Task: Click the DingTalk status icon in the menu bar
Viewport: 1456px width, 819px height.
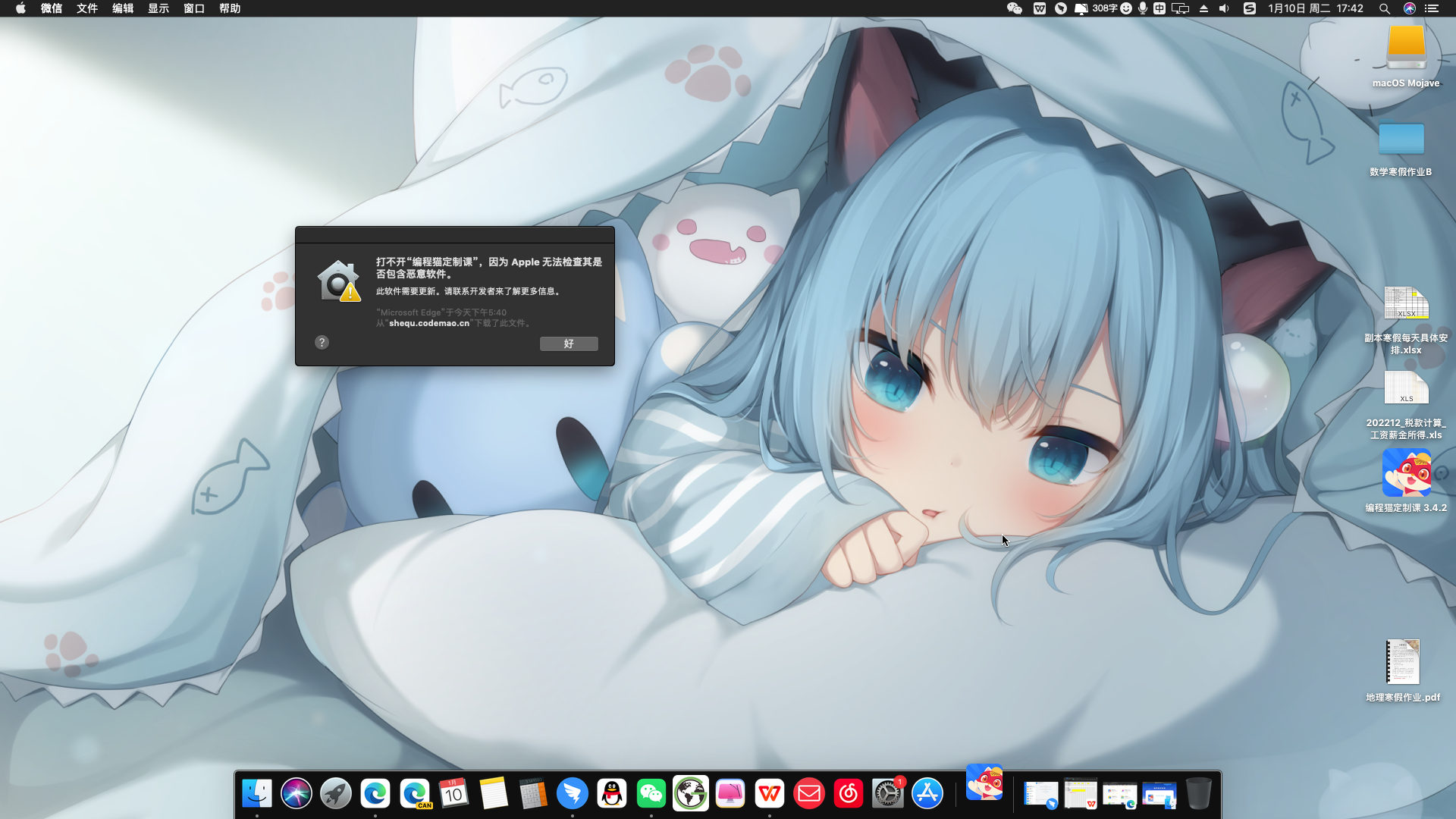Action: [1061, 8]
